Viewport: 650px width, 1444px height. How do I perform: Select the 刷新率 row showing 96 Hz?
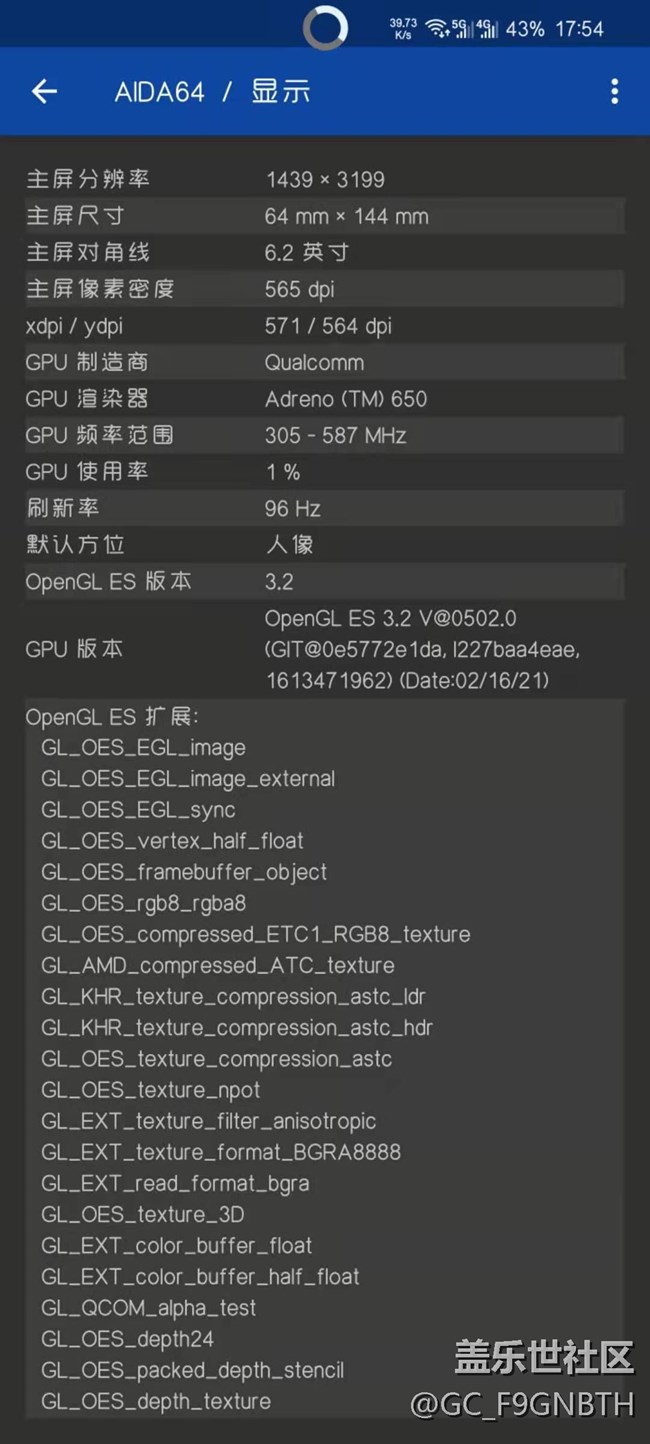[x=325, y=508]
